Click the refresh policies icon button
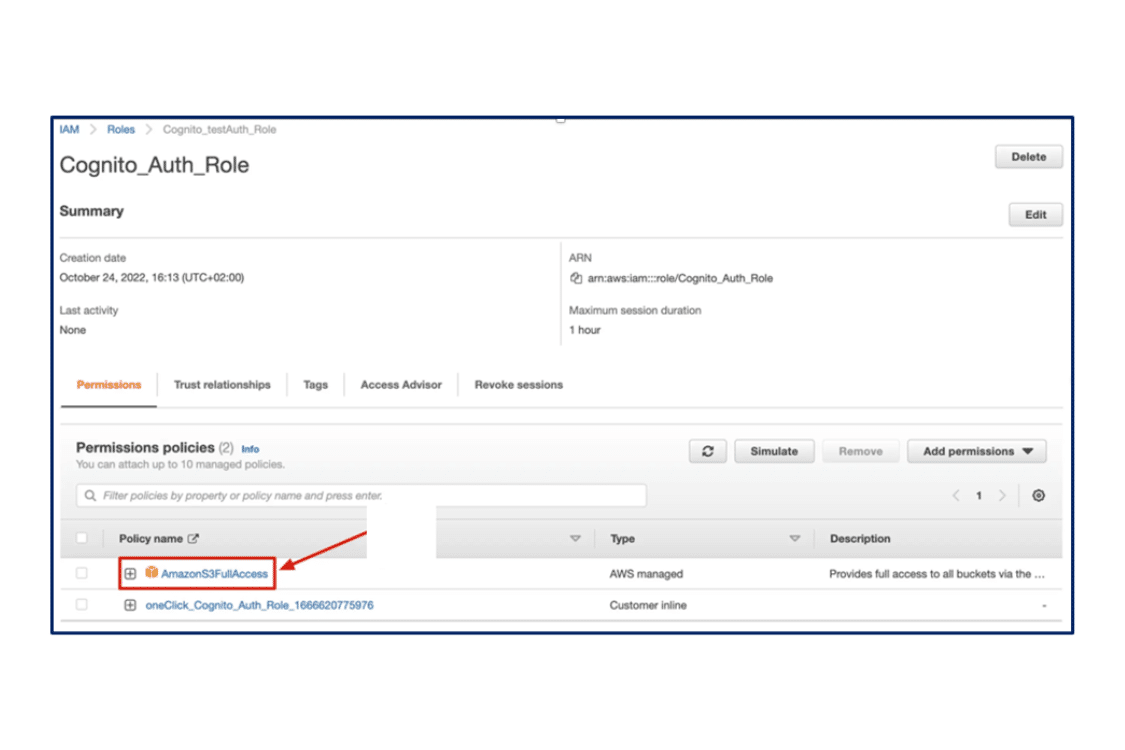This screenshot has width=1125, height=750. (x=707, y=451)
